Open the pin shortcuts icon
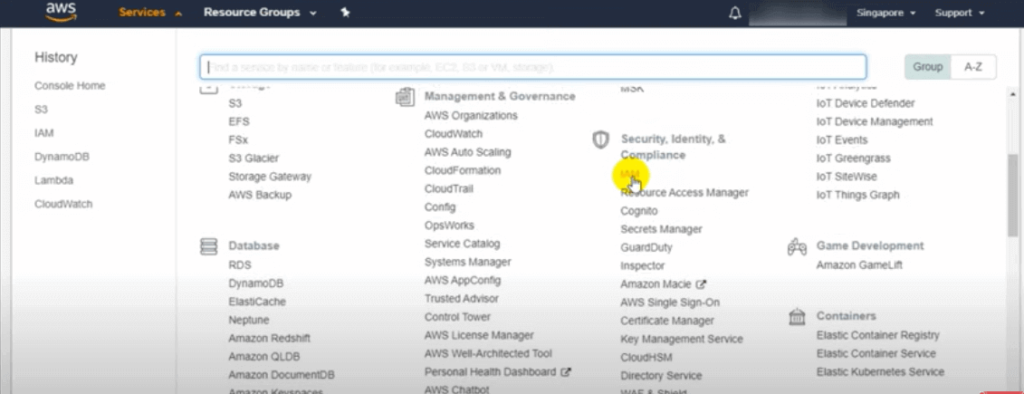1024x394 pixels. coord(345,12)
